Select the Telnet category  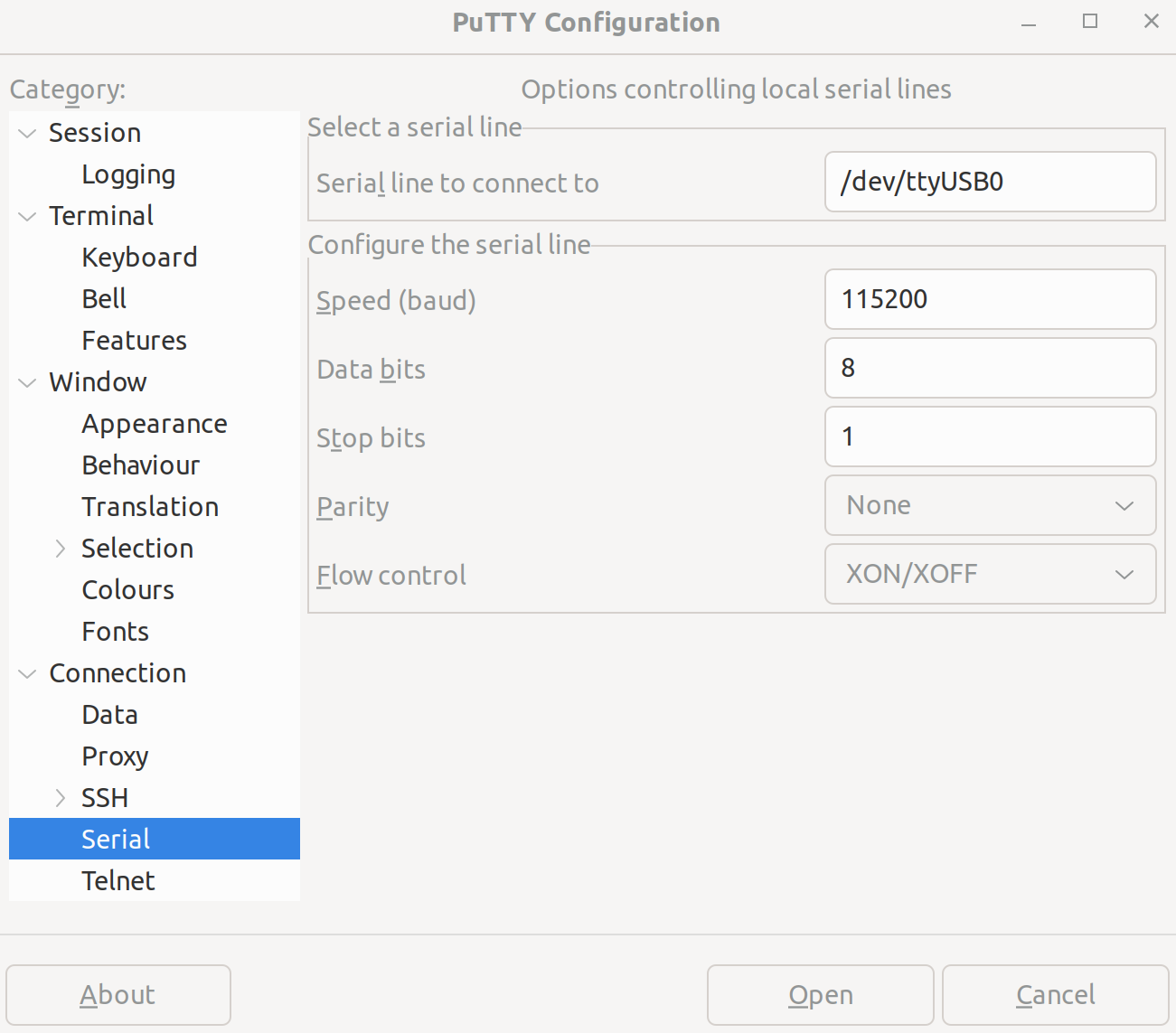pos(118,881)
